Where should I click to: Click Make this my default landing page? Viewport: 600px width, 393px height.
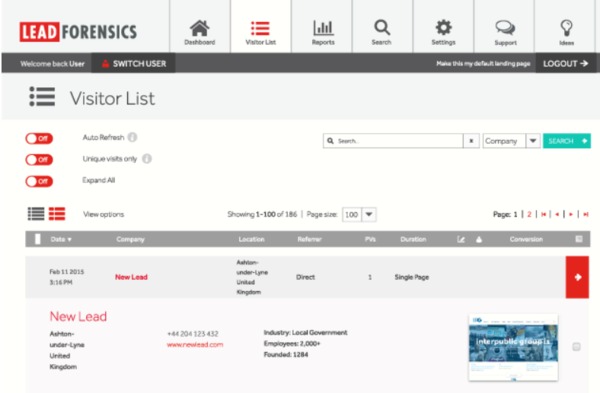(x=483, y=64)
